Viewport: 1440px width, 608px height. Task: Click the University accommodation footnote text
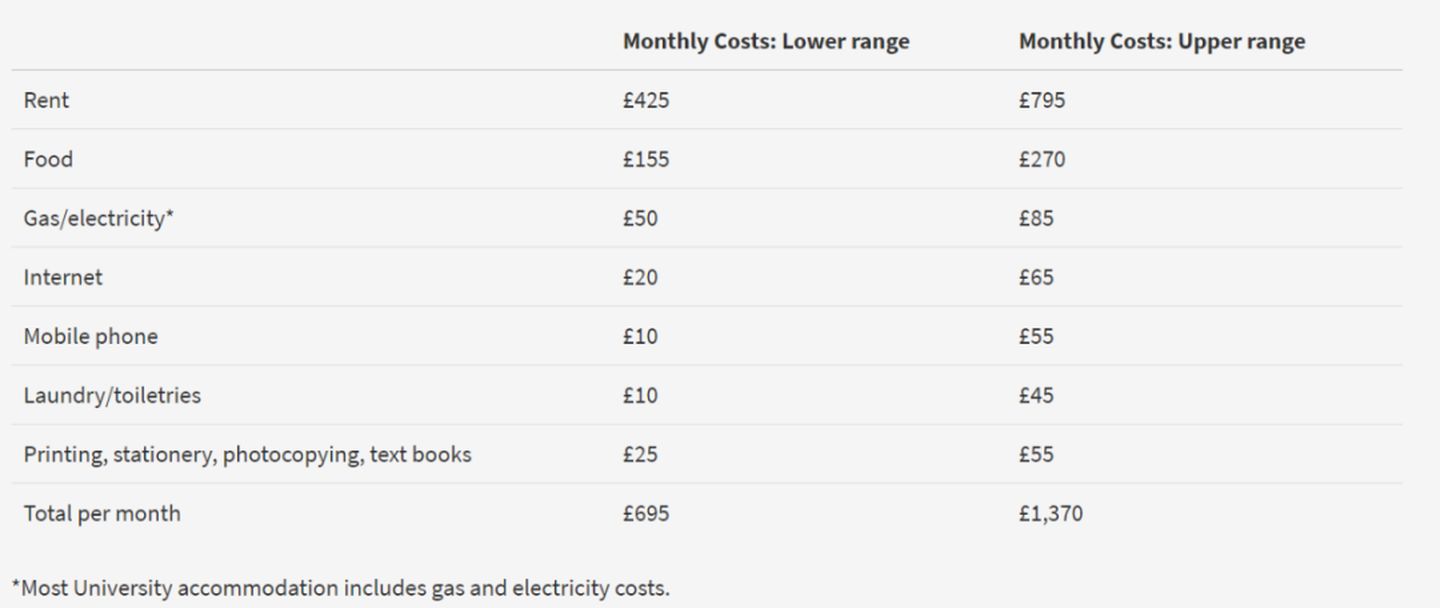[341, 588]
